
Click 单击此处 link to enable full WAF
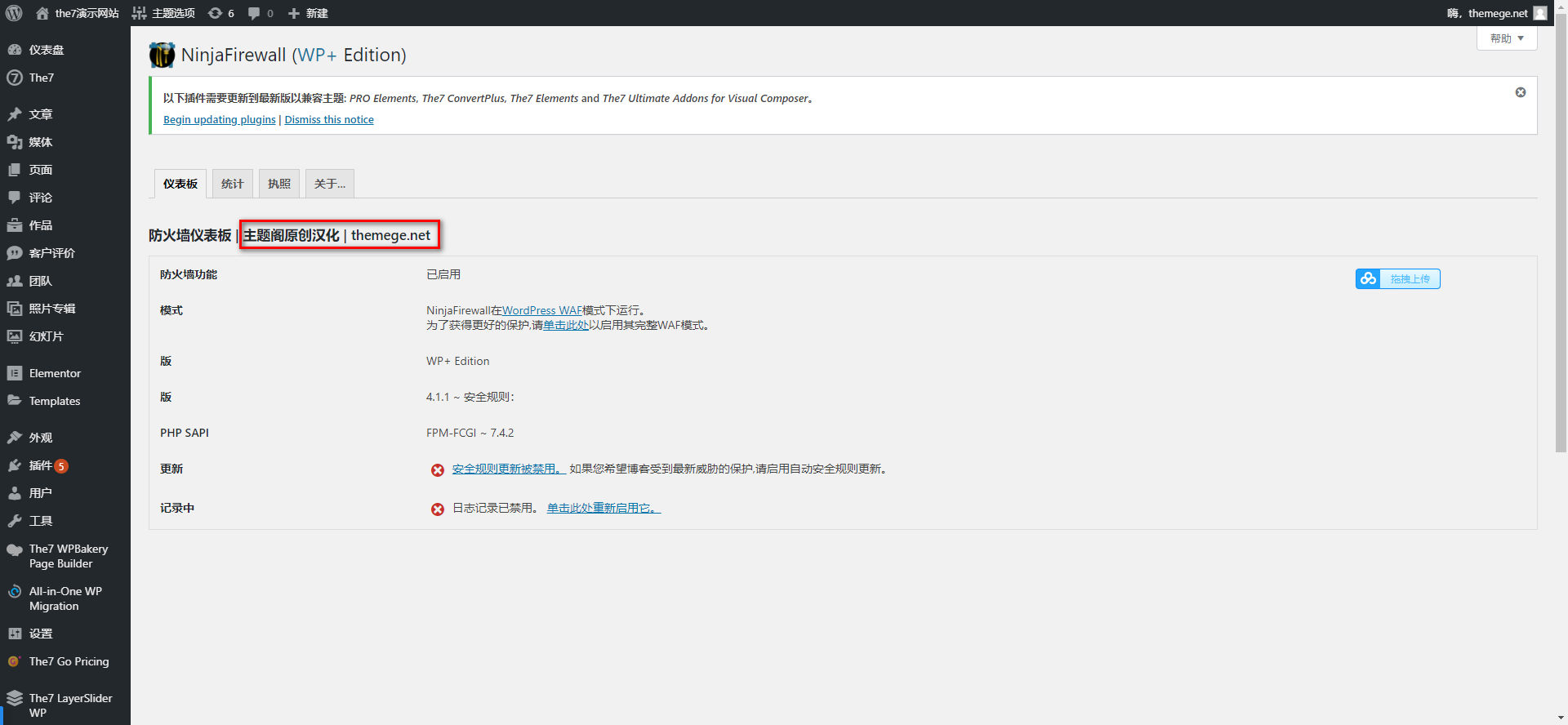tap(566, 325)
